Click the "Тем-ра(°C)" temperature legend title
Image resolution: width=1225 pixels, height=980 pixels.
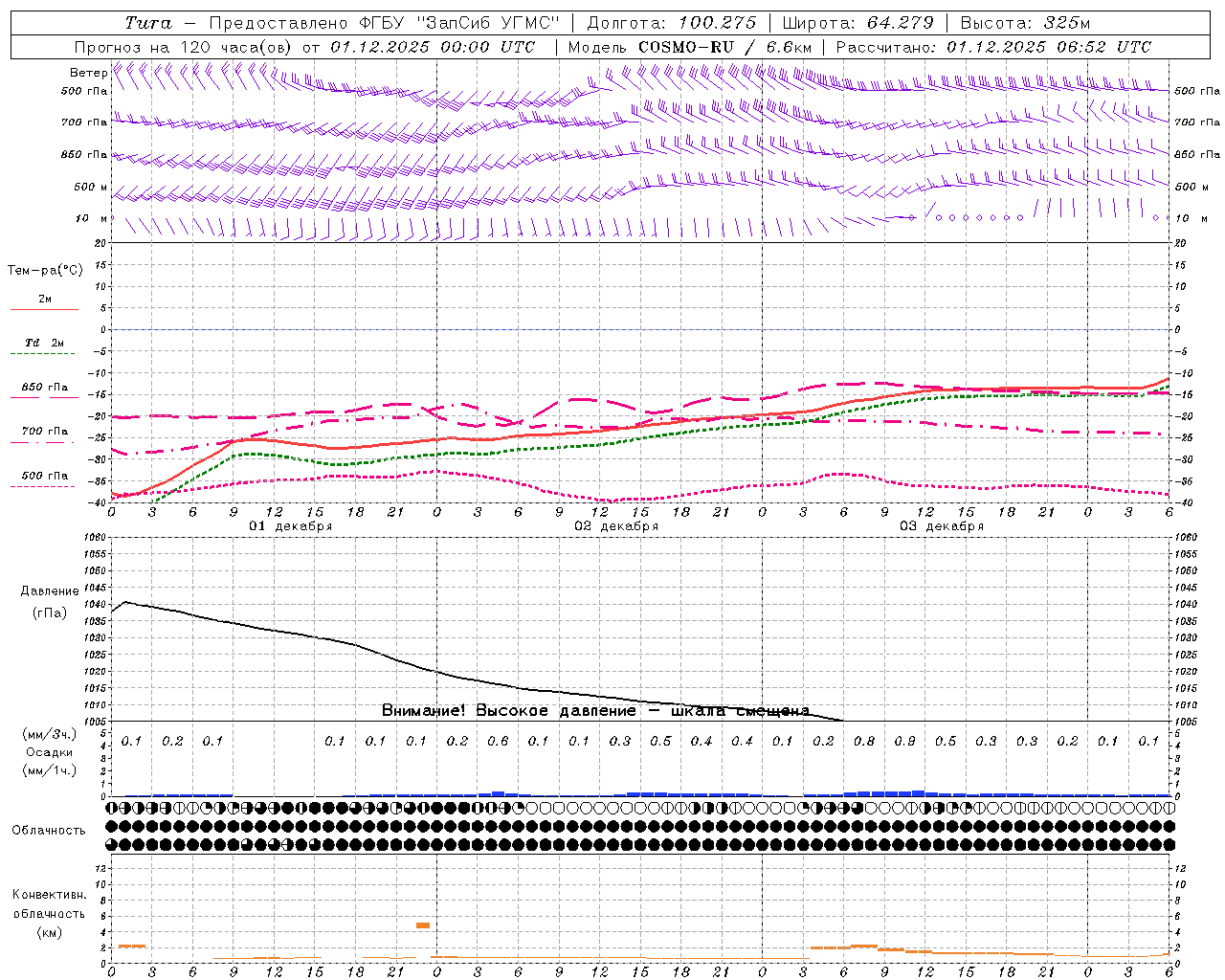tap(45, 271)
